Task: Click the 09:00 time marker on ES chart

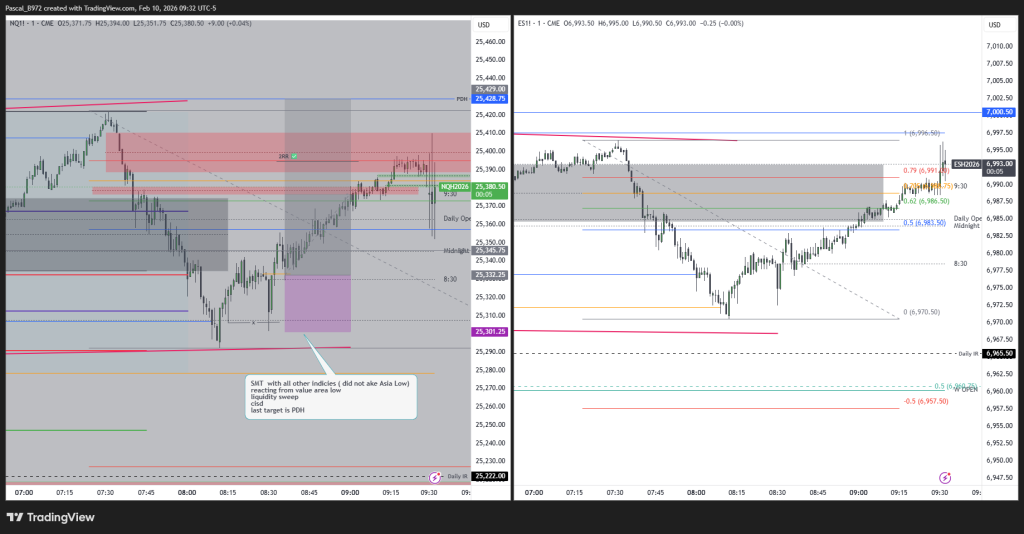Action: point(859,493)
